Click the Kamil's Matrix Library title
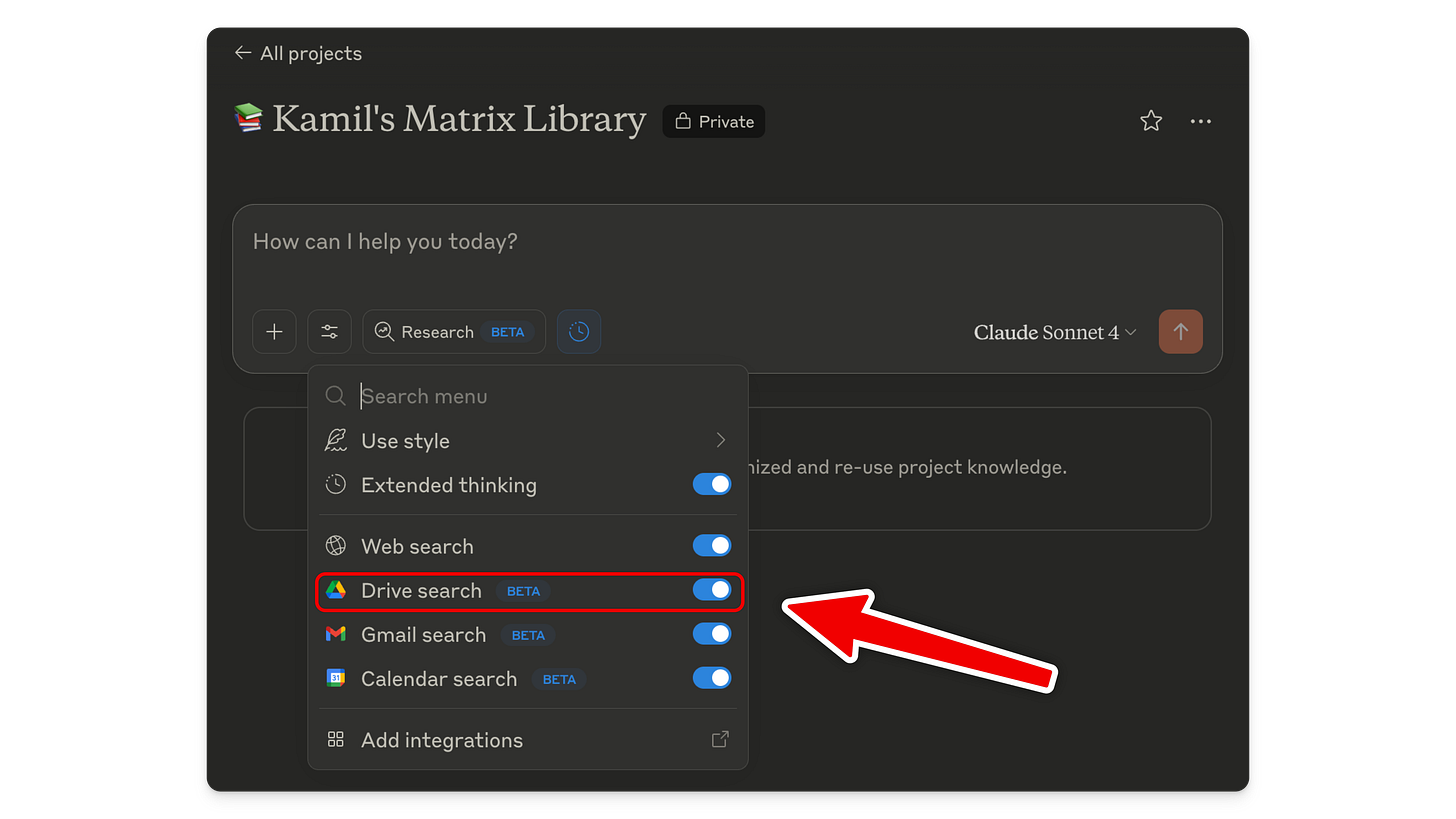The width and height of the screenshot is (1456, 819). point(459,119)
